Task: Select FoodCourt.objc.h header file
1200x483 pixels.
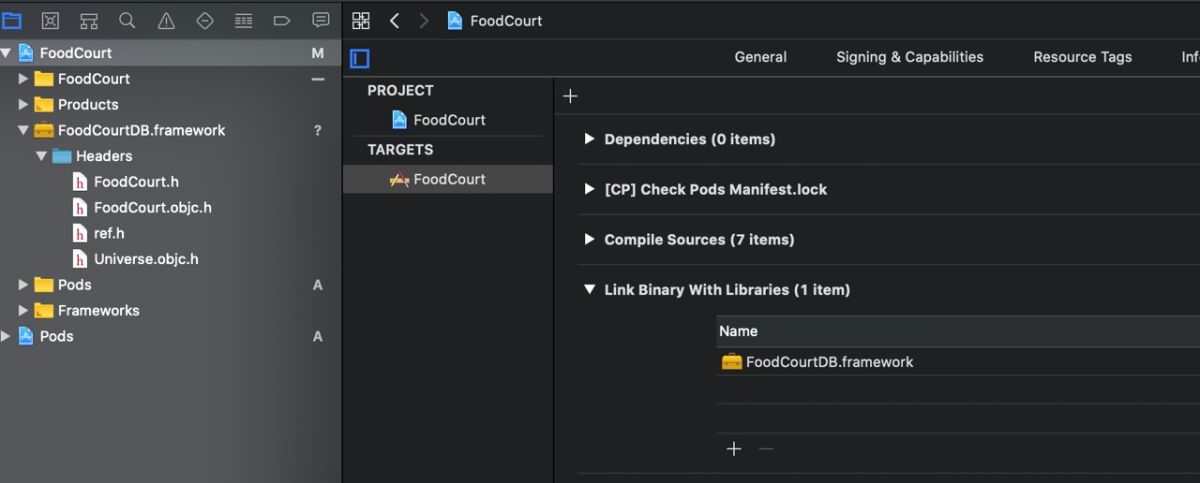Action: click(152, 208)
